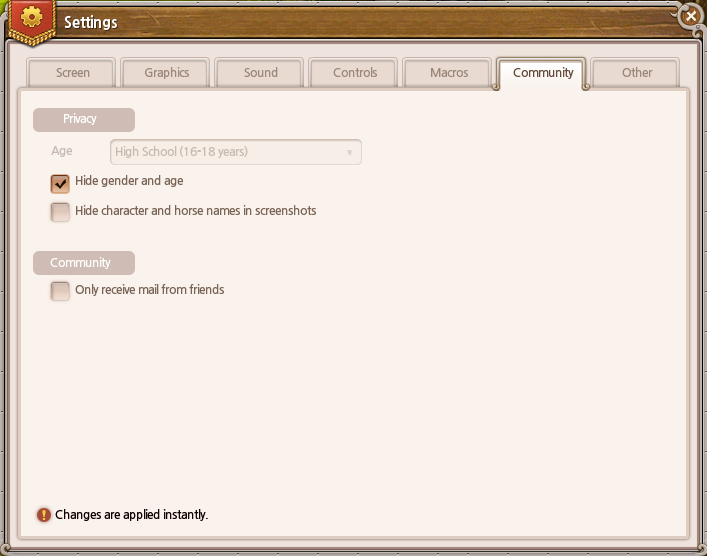This screenshot has width=707, height=556.
Task: Select the Sound tab
Action: click(x=260, y=73)
